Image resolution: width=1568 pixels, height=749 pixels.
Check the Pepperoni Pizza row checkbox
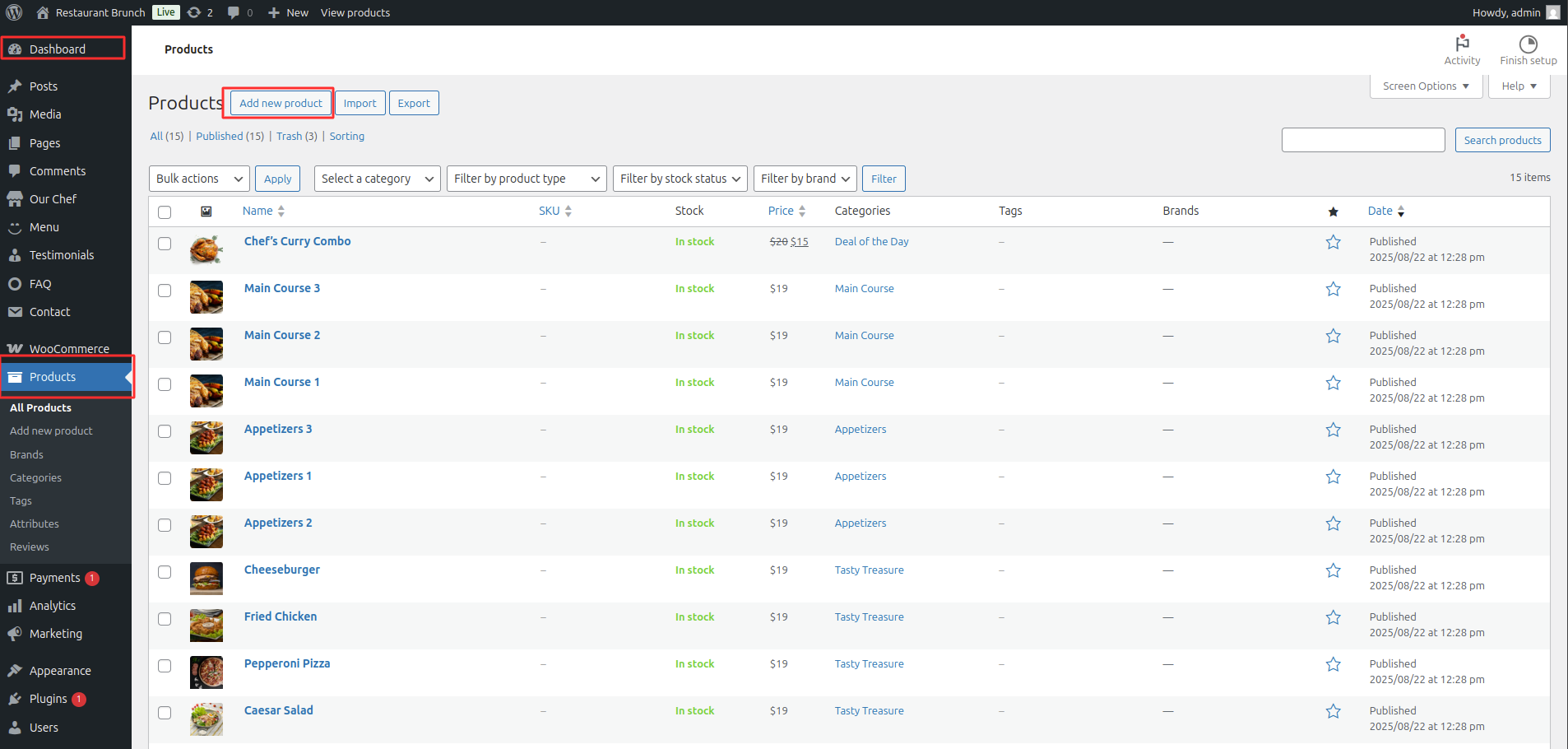tap(165, 666)
